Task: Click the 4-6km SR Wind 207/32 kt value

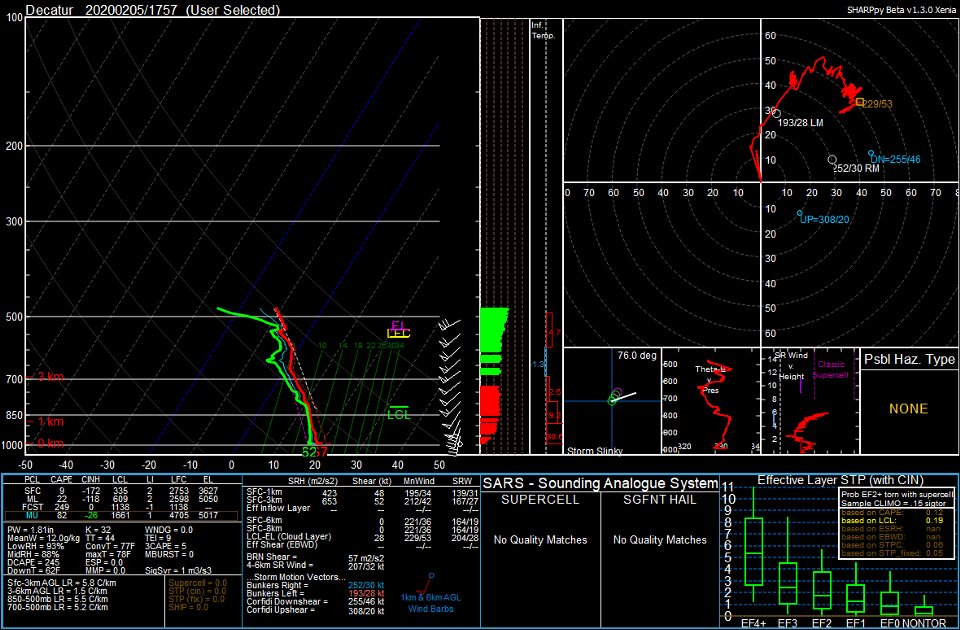Action: click(x=366, y=566)
